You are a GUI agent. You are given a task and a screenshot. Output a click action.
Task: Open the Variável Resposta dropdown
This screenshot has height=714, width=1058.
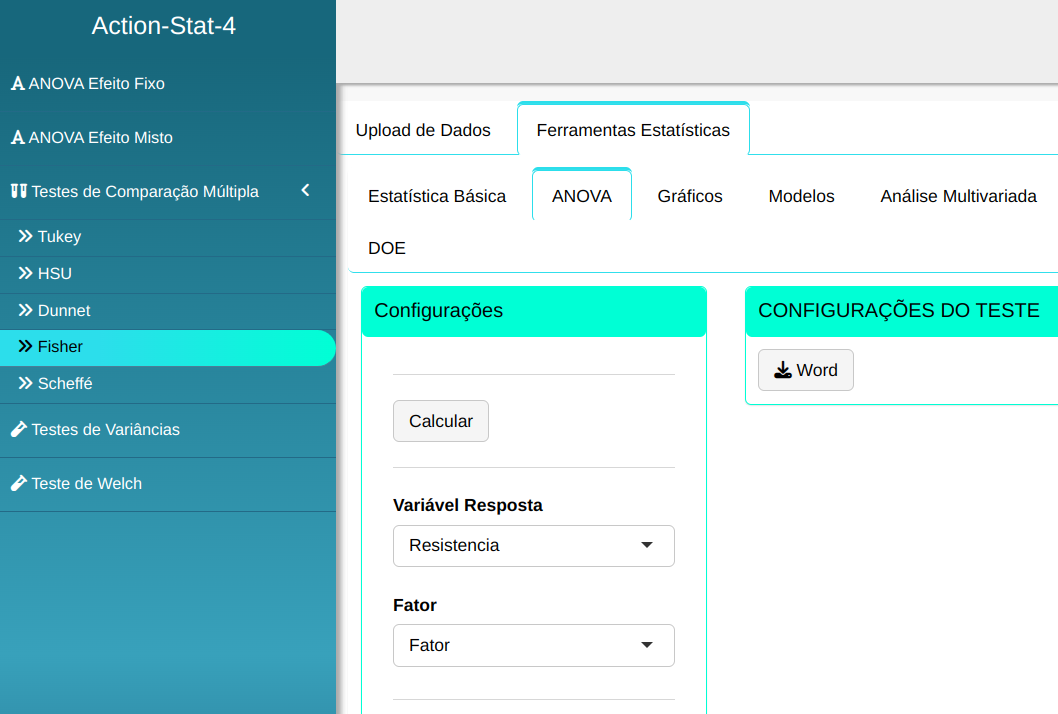click(533, 546)
